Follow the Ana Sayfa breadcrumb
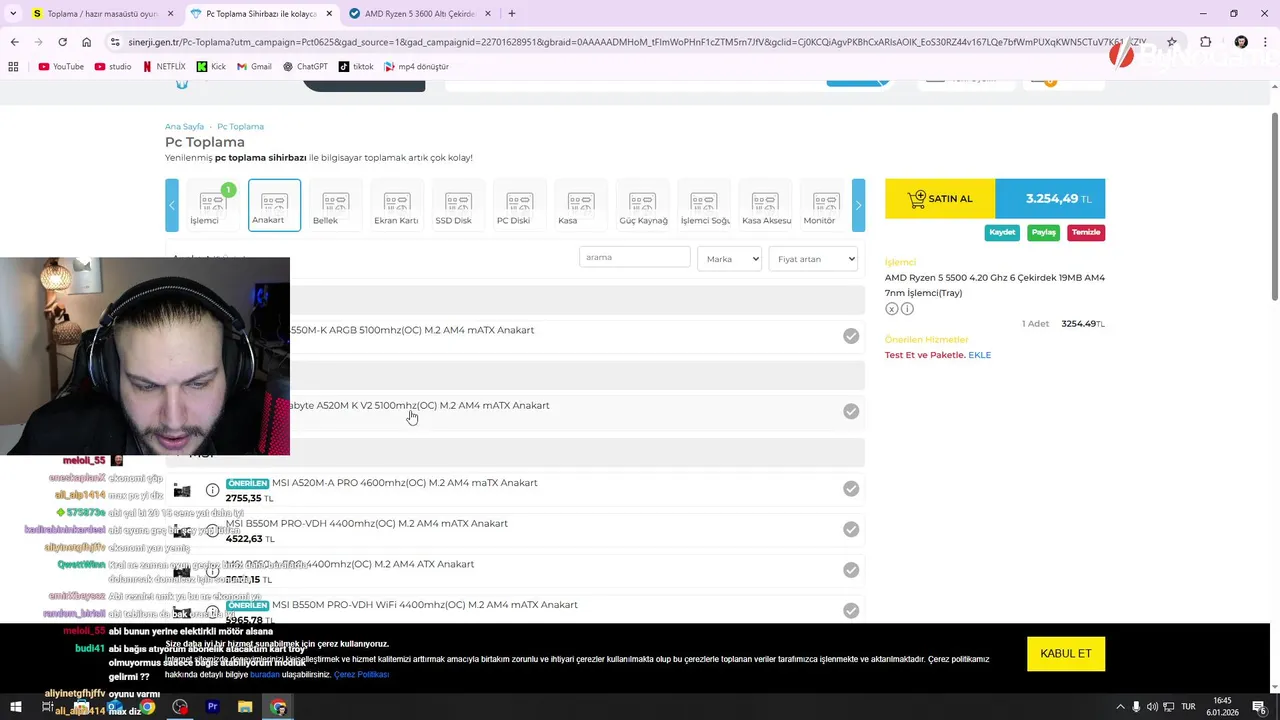 [x=184, y=127]
